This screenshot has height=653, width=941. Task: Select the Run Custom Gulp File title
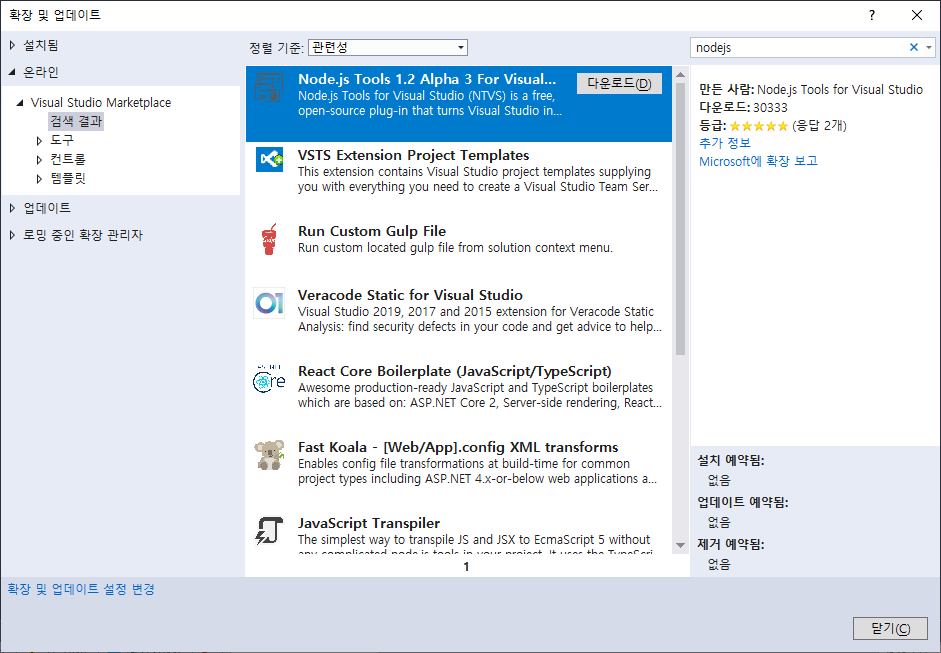372,232
